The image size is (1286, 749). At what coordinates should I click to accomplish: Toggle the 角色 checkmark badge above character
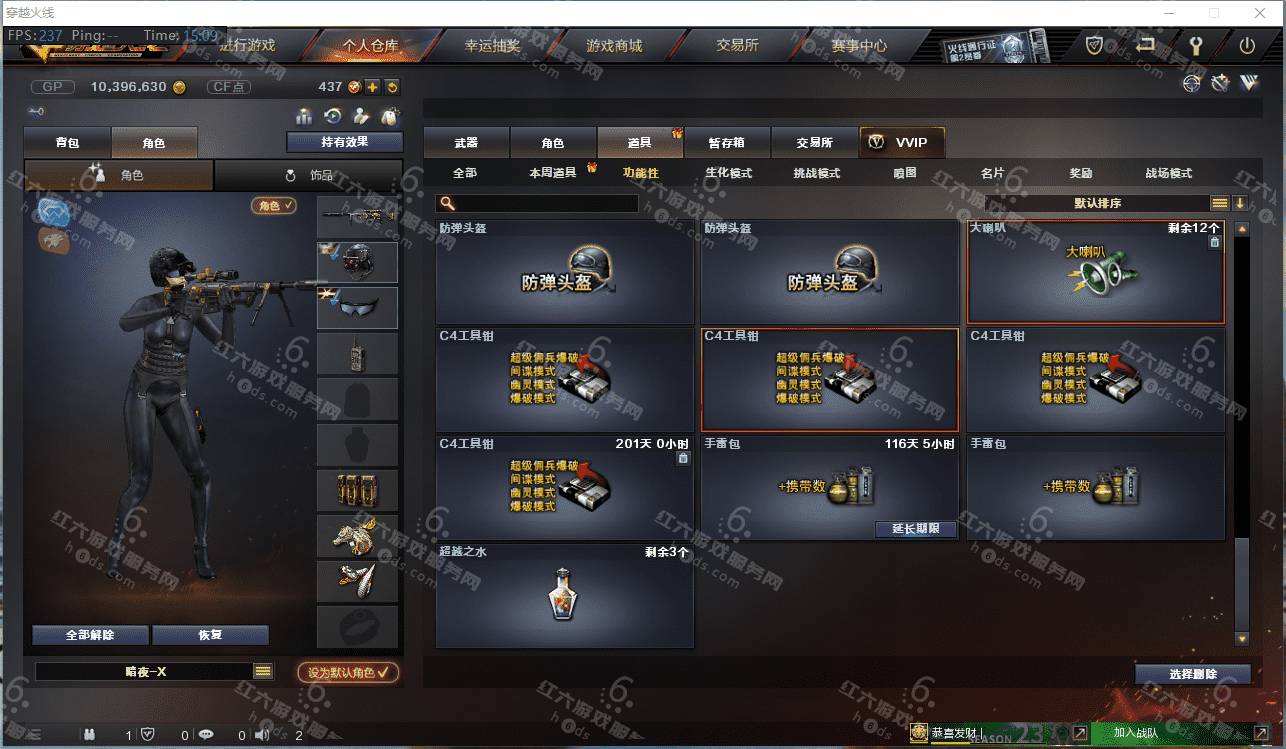[x=274, y=205]
